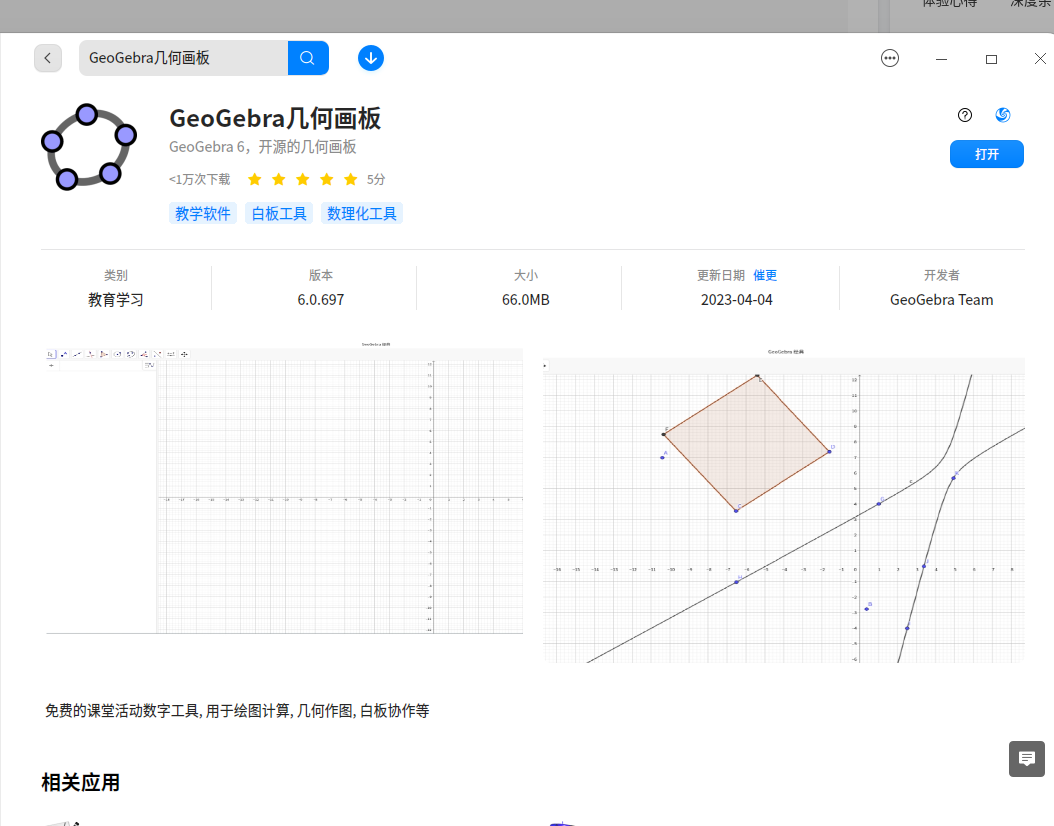The width and height of the screenshot is (1054, 826).
Task: Select the 白板工具 tag
Action: [278, 214]
